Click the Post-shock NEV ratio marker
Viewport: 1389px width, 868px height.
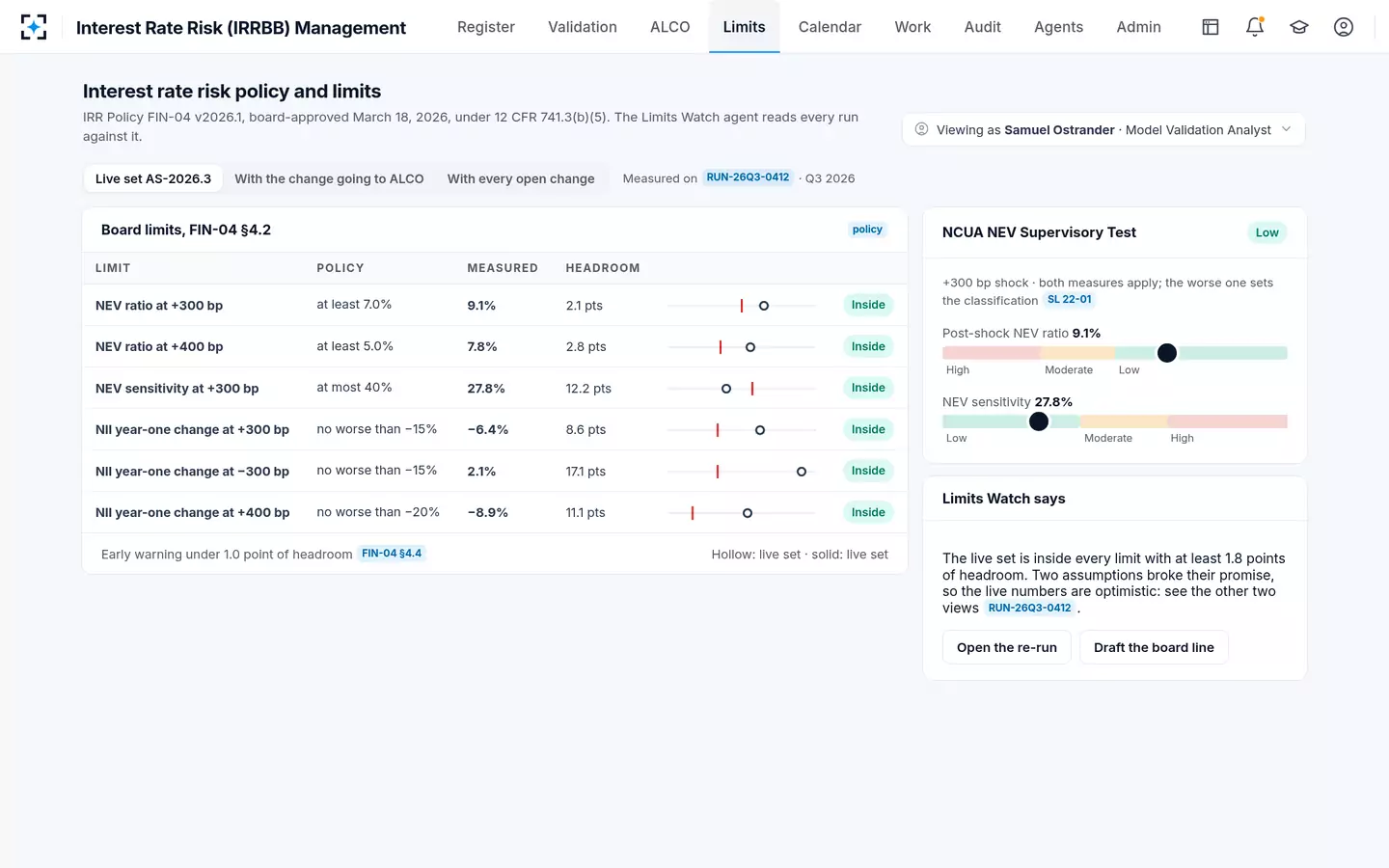coord(1167,353)
